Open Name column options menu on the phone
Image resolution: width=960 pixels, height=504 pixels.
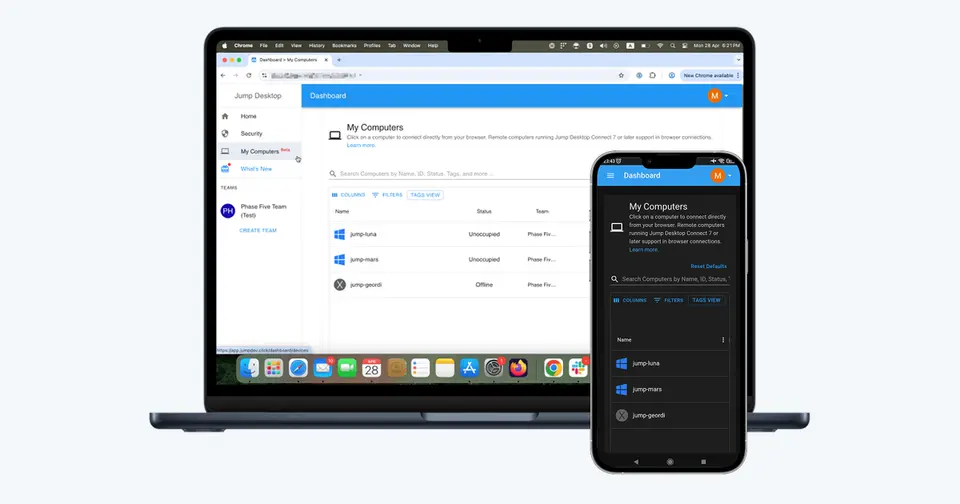[x=723, y=340]
